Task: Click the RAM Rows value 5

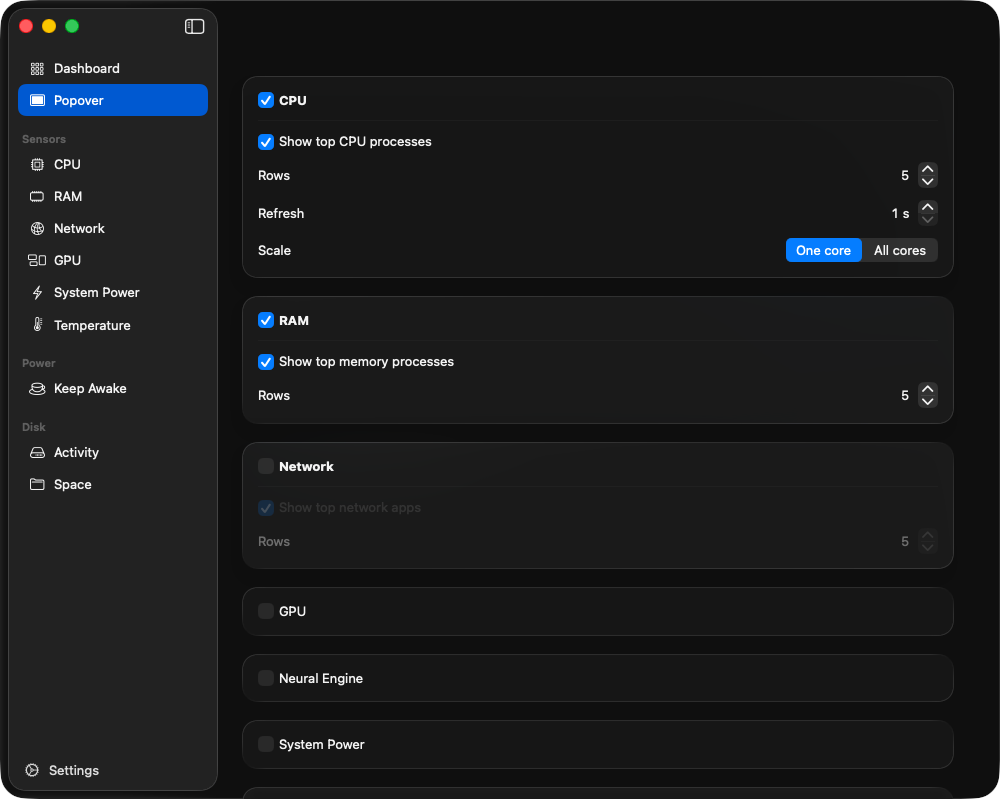Action: pyautogui.click(x=904, y=395)
